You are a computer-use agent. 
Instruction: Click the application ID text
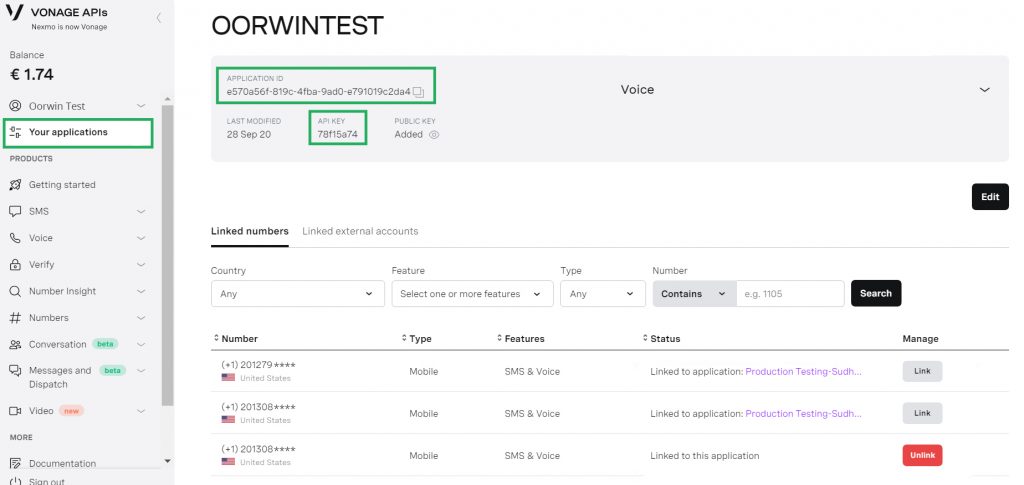(x=319, y=92)
